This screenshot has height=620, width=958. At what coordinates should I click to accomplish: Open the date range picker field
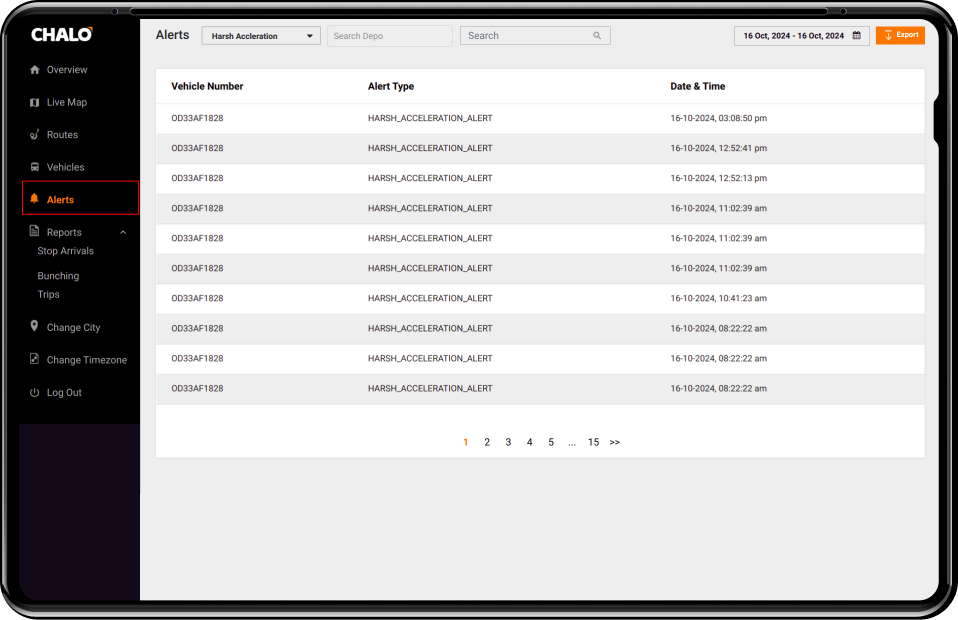[x=793, y=36]
